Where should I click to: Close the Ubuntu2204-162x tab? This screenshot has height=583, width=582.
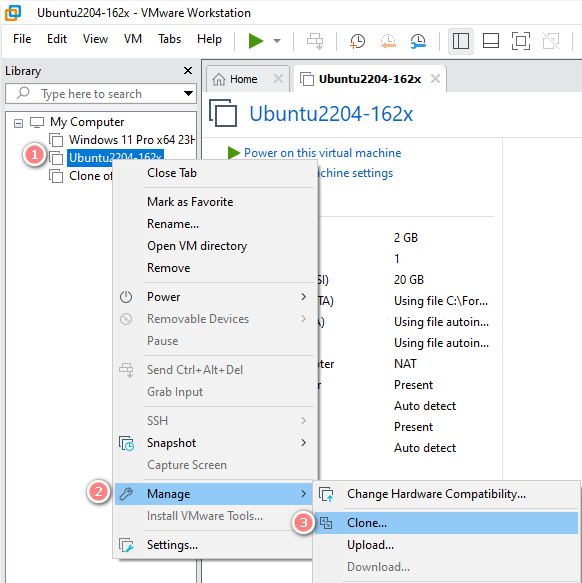pos(435,79)
